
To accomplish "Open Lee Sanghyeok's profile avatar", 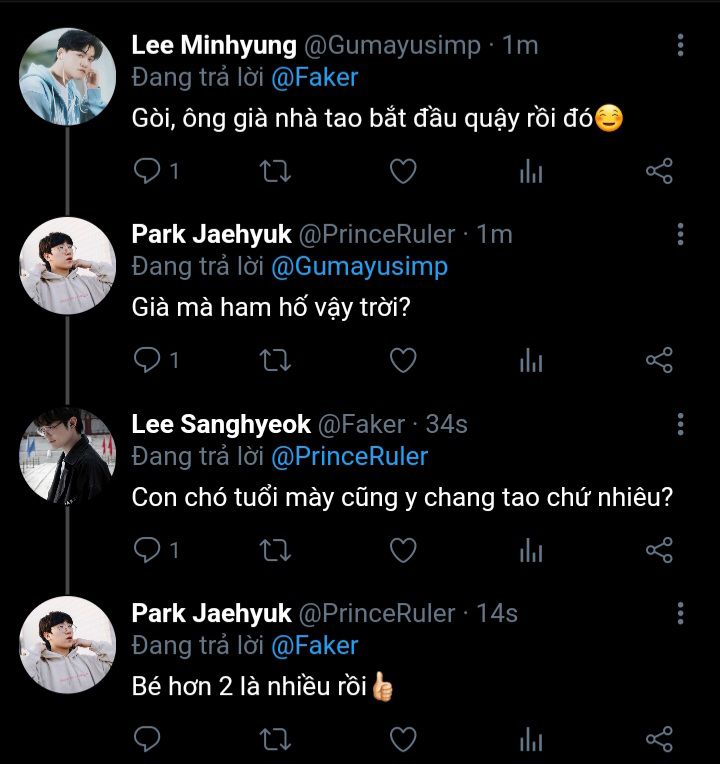I will pyautogui.click(x=68, y=456).
